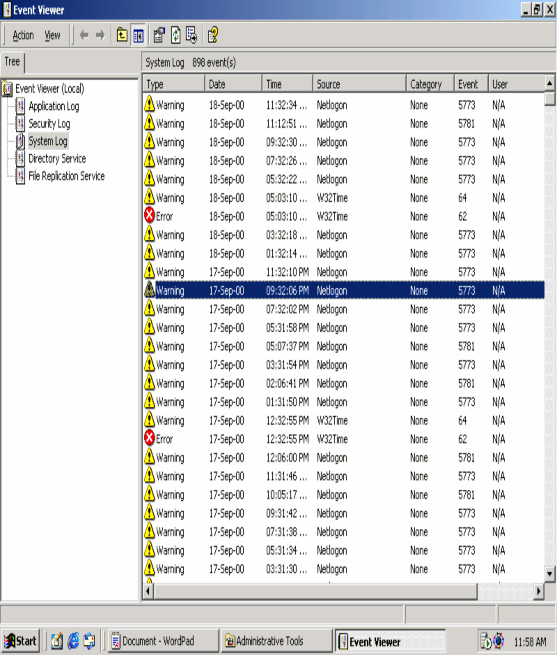Image resolution: width=557 pixels, height=655 pixels.
Task: Open the Application Log
Action: [x=54, y=107]
